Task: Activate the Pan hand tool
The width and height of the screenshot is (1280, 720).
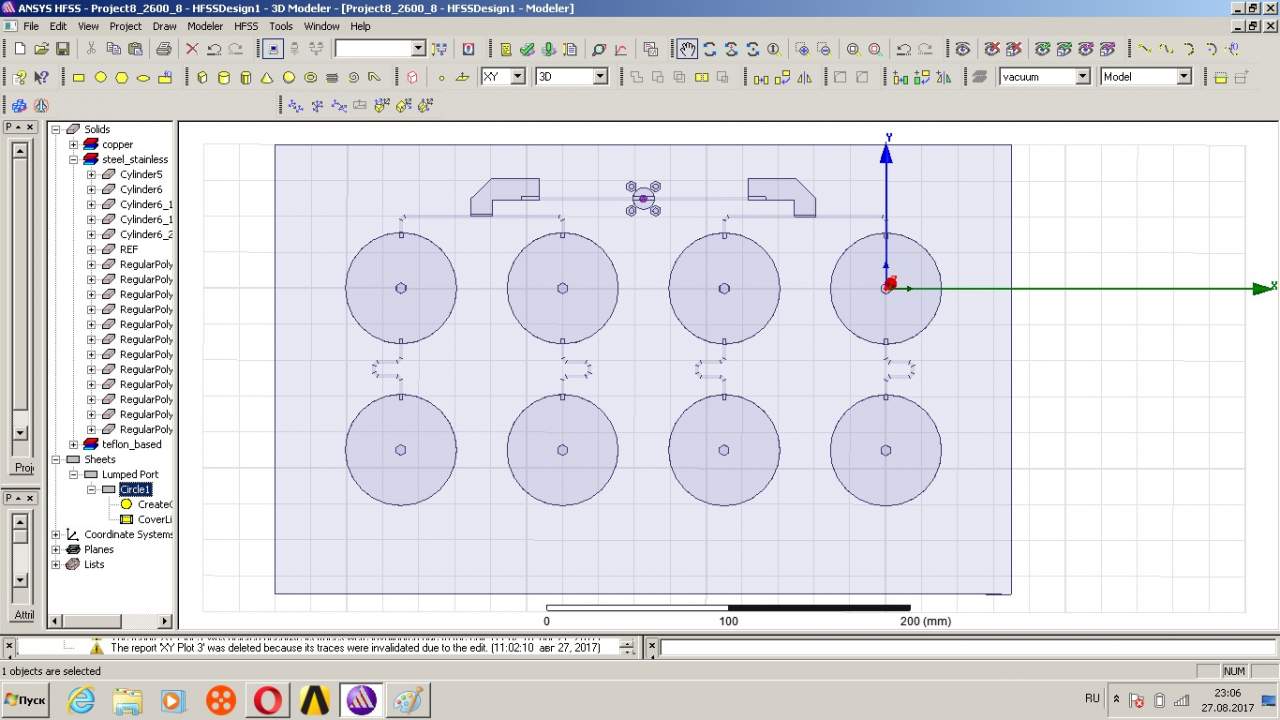Action: (687, 49)
